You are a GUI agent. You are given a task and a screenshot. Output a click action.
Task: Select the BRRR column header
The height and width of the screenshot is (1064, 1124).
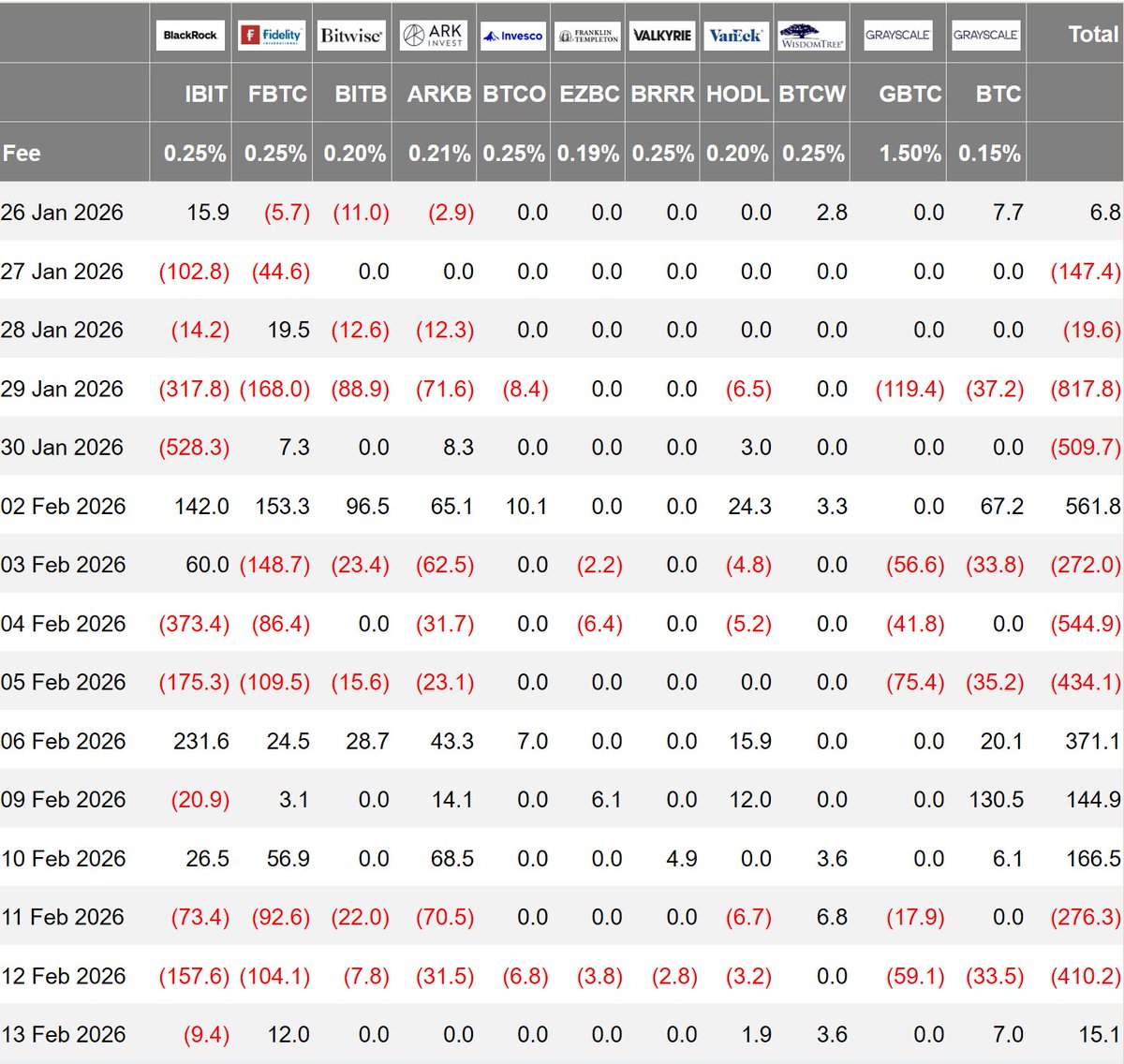coord(663,95)
